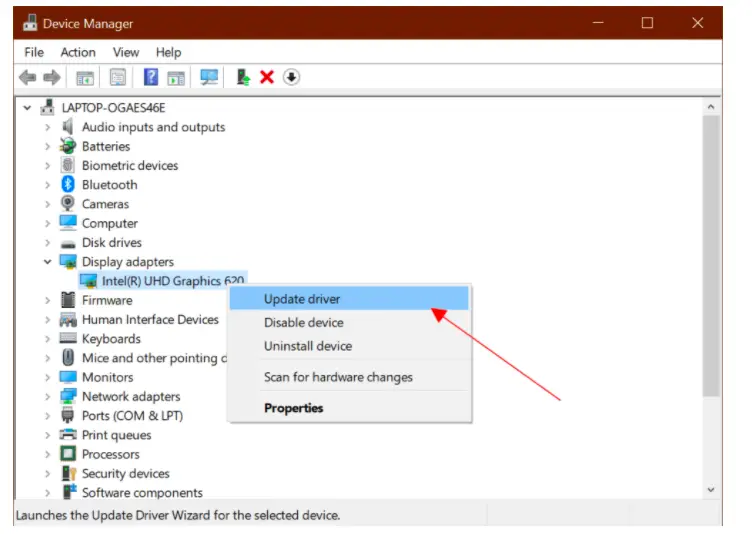Image resolution: width=752 pixels, height=534 pixels.
Task: Click the scrollbar down arrow
Action: click(x=711, y=490)
